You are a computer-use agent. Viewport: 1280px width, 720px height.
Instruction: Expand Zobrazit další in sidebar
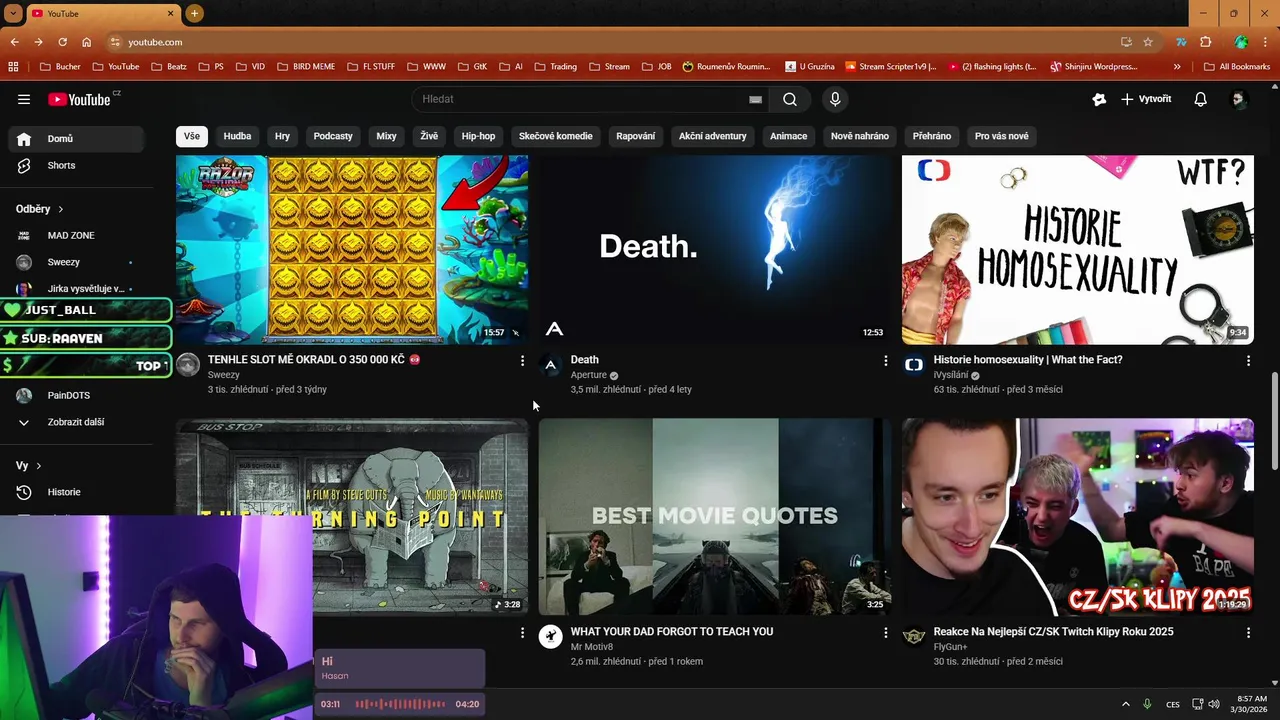point(76,422)
